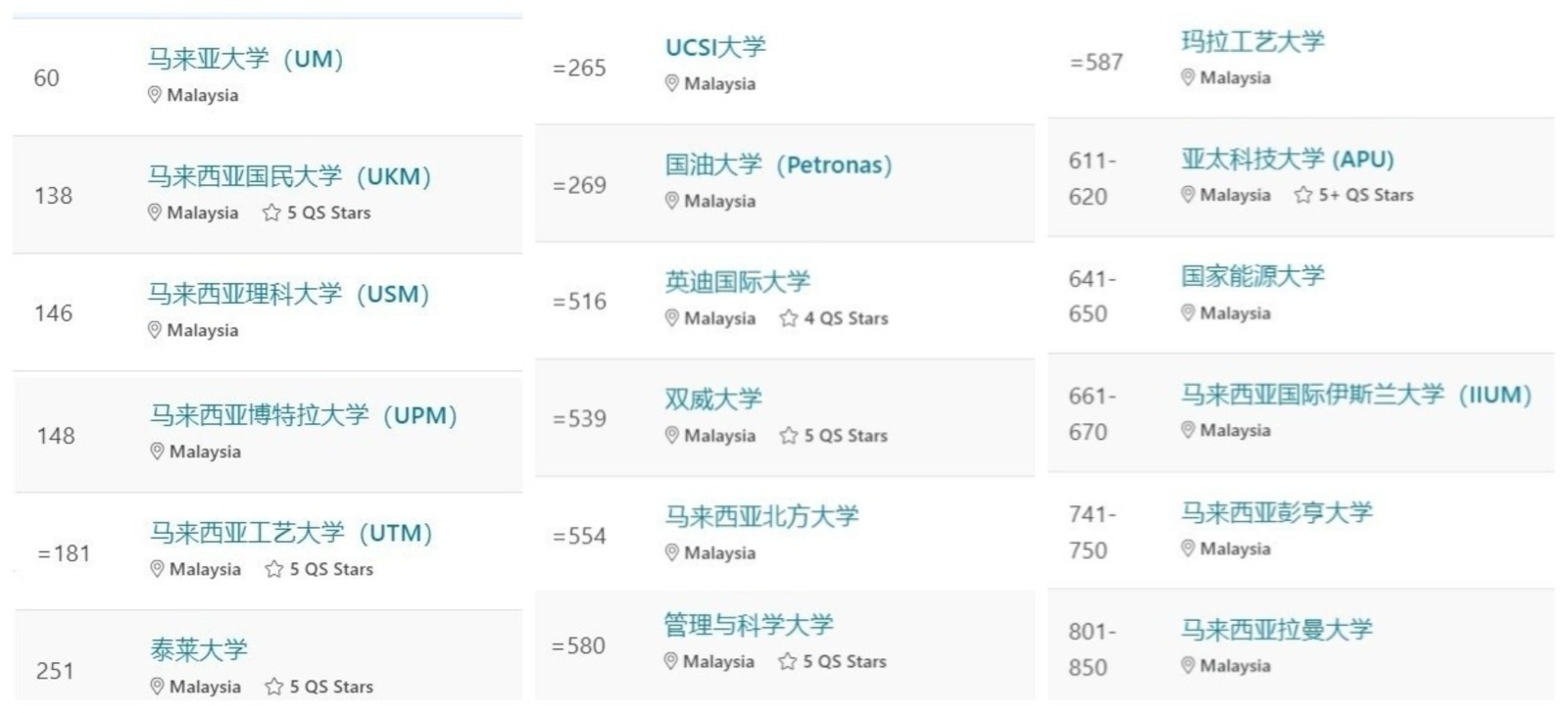1568x713 pixels.
Task: Click the location pin under 玛拉工艺大学
Action: 1188,77
